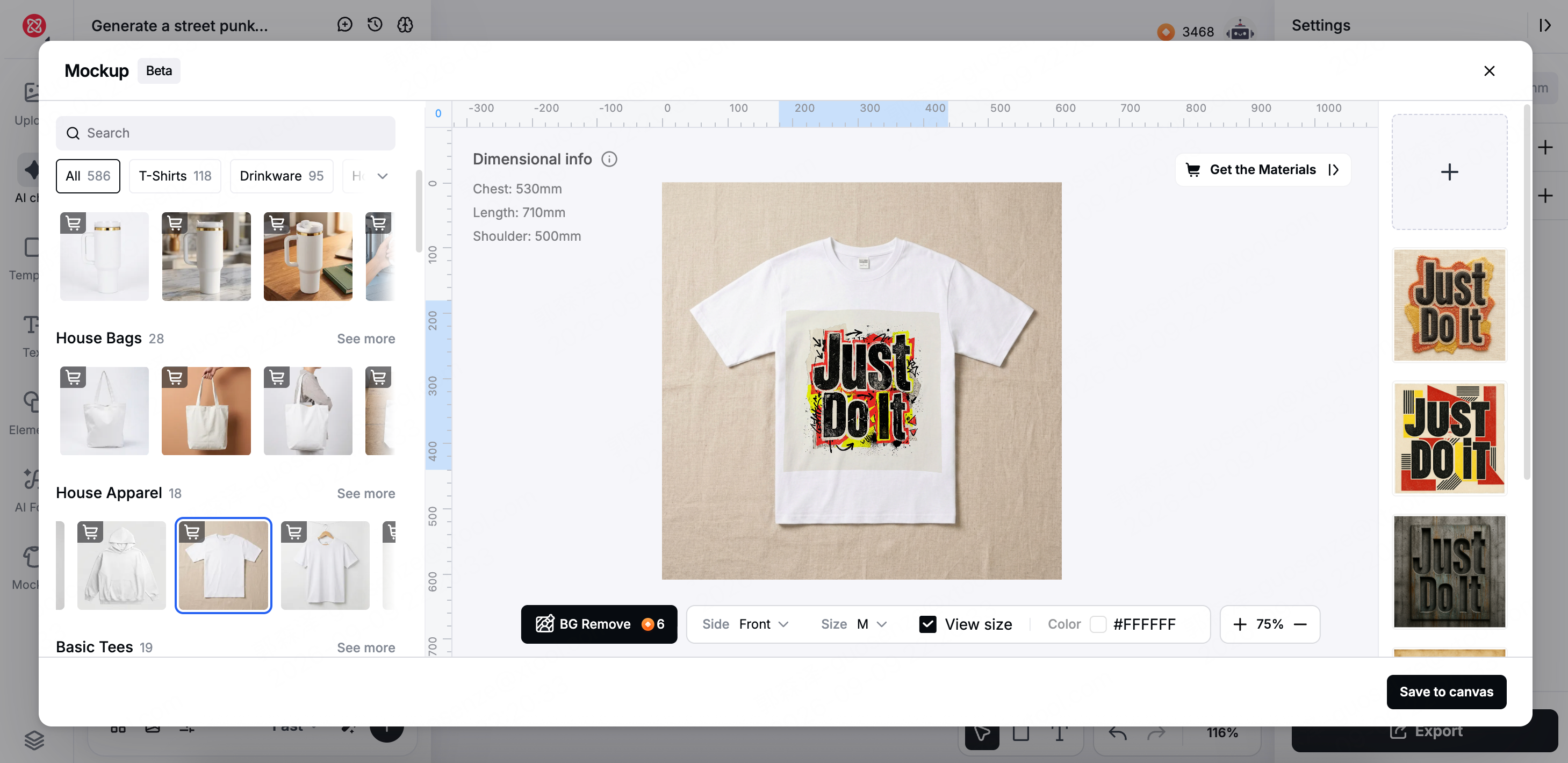Select the hoodie mockup thumbnail
This screenshot has width=1568, height=763.
point(121,565)
